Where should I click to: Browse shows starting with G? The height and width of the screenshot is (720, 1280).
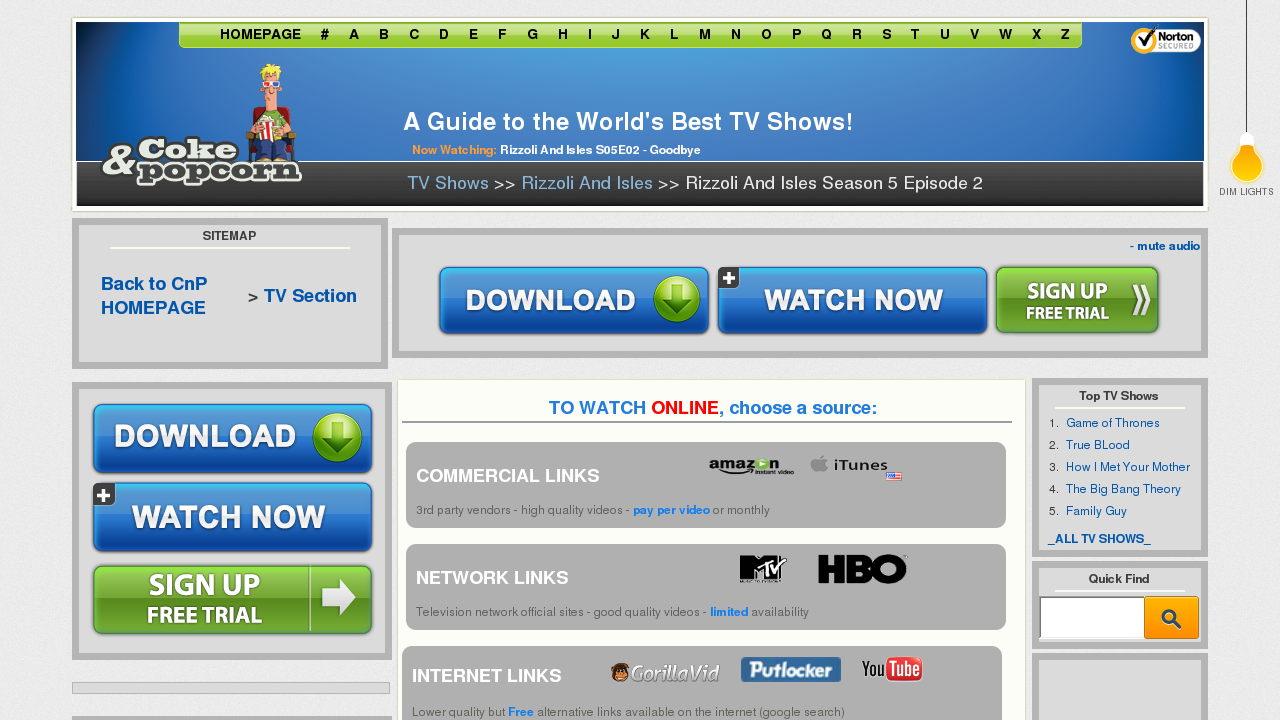(x=532, y=34)
